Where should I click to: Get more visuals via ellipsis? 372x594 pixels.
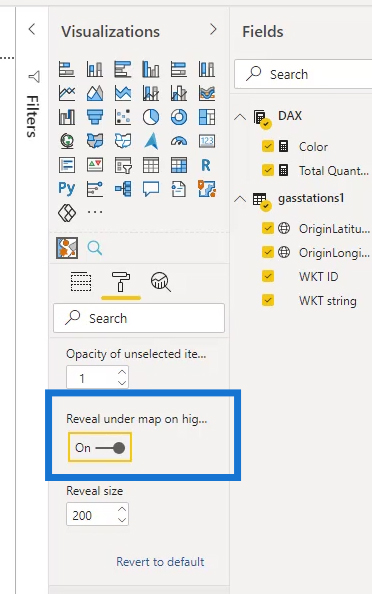[95, 212]
